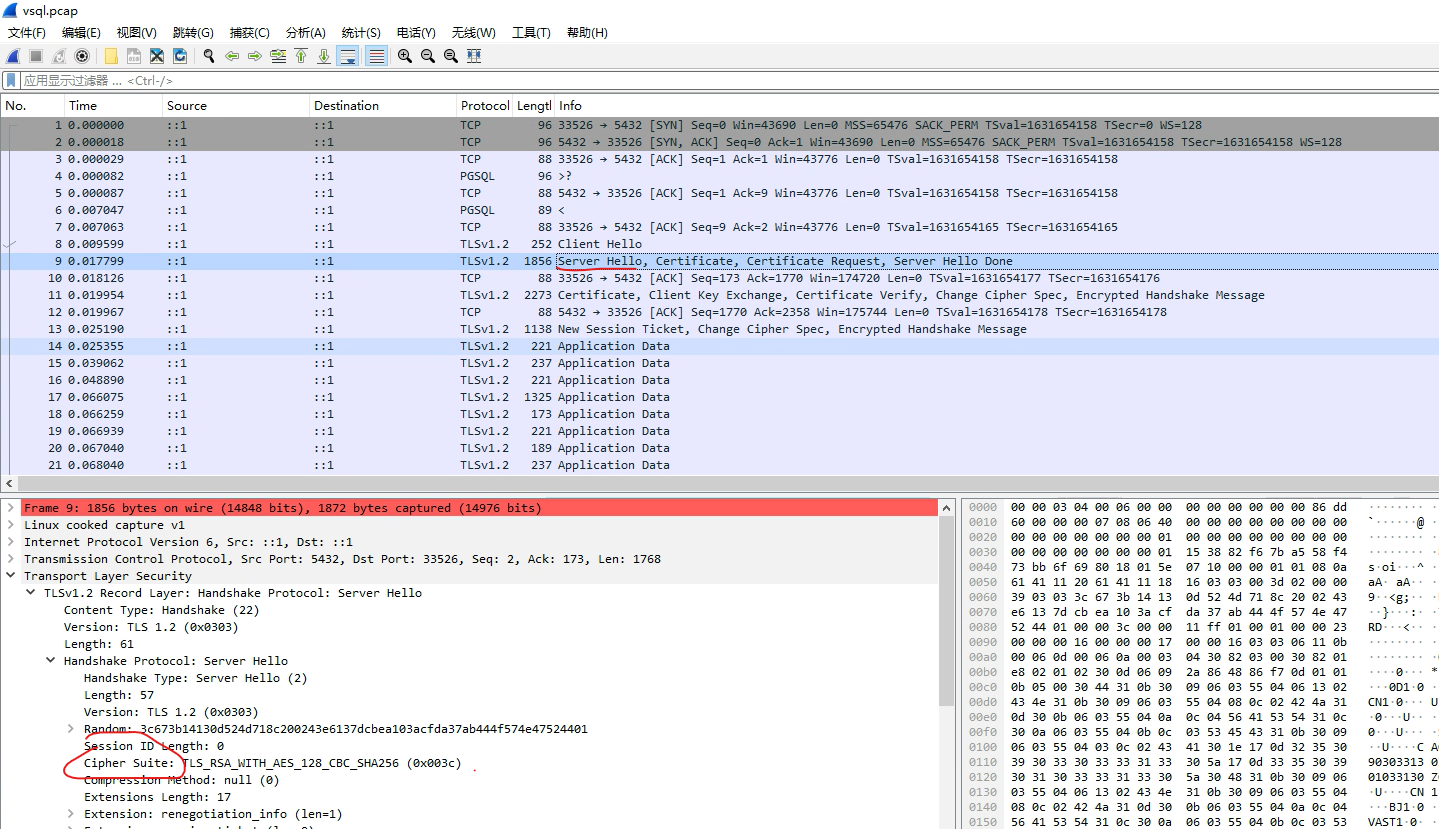Sort packets by the Info column header
This screenshot has height=829, width=1439.
996,105
